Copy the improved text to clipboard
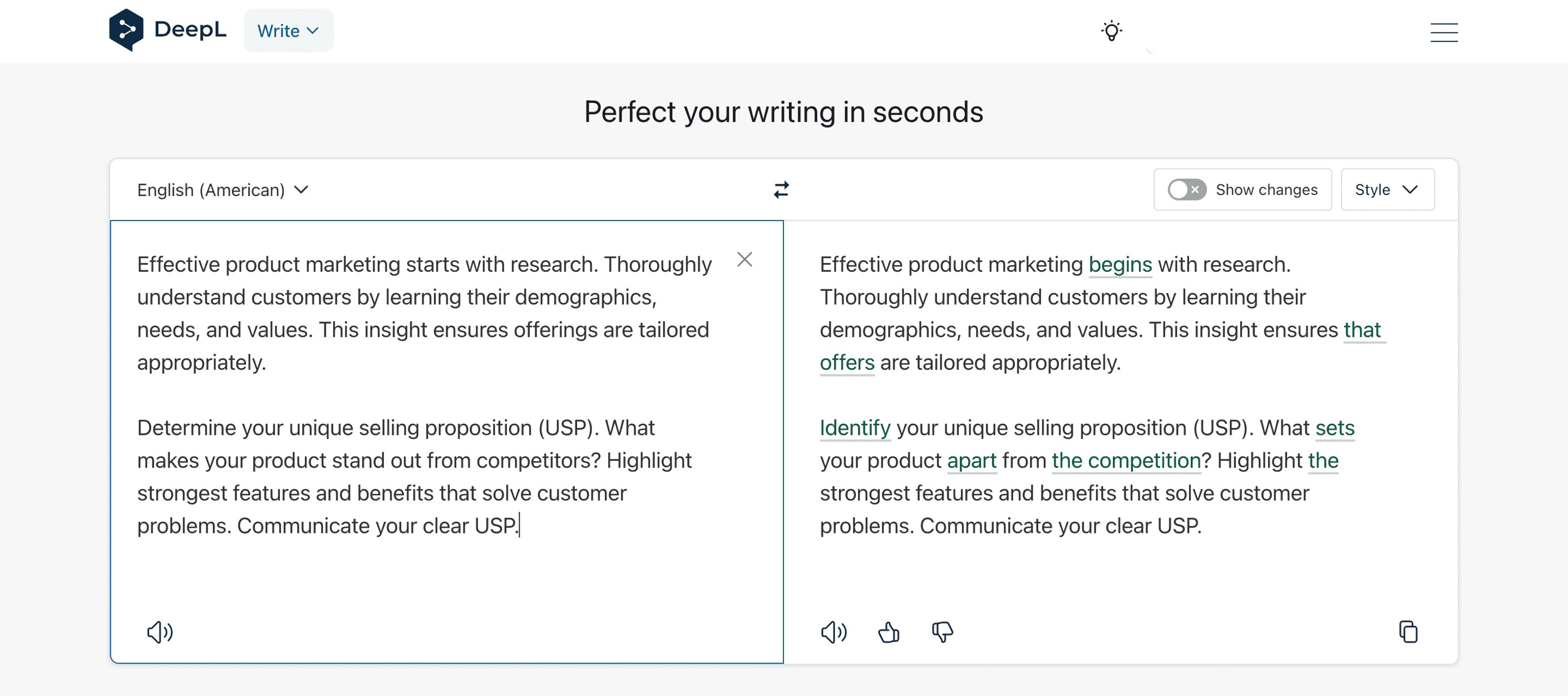The height and width of the screenshot is (696, 1568). click(x=1409, y=632)
